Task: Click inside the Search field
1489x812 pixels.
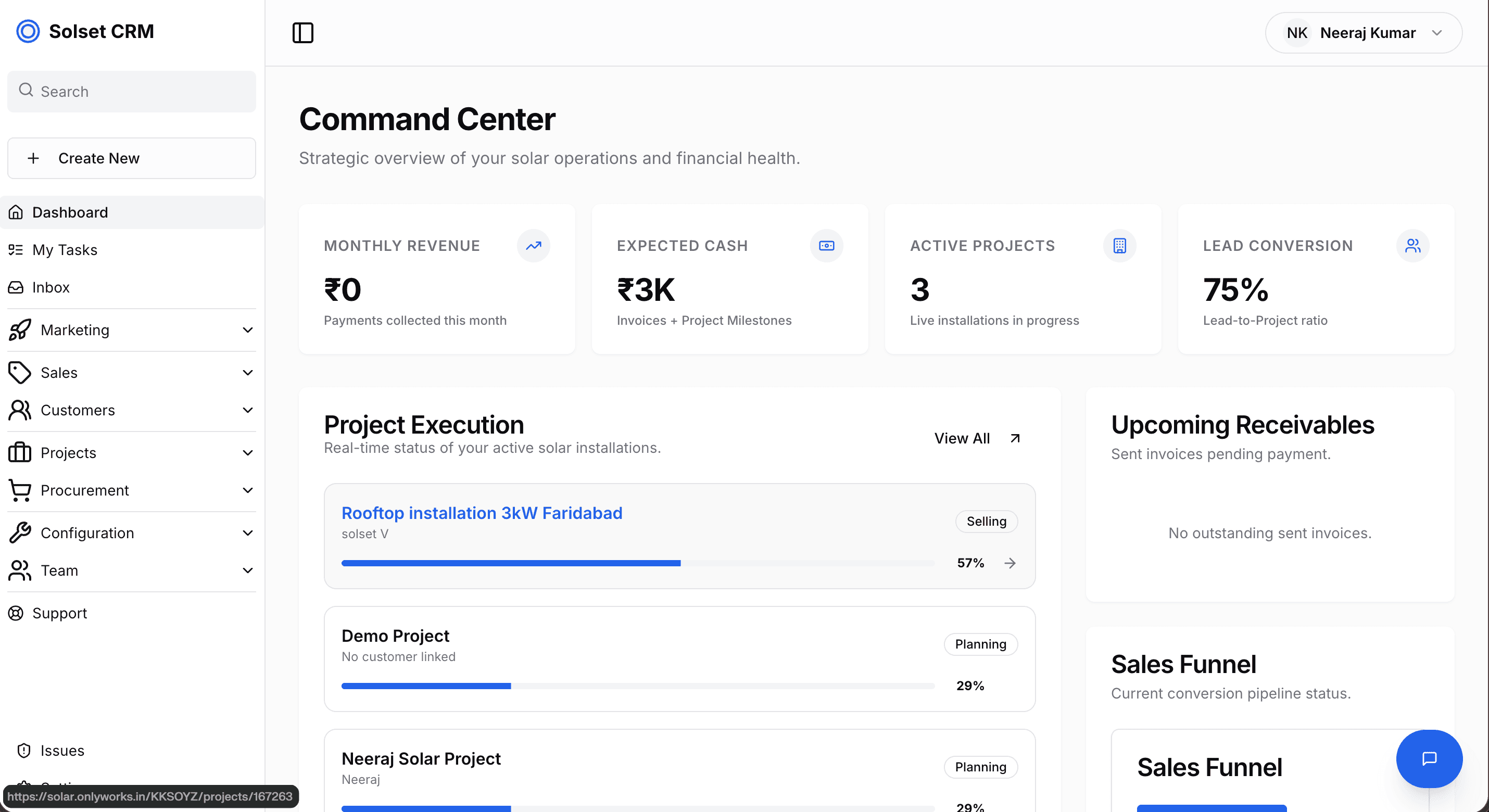Action: pyautogui.click(x=131, y=91)
